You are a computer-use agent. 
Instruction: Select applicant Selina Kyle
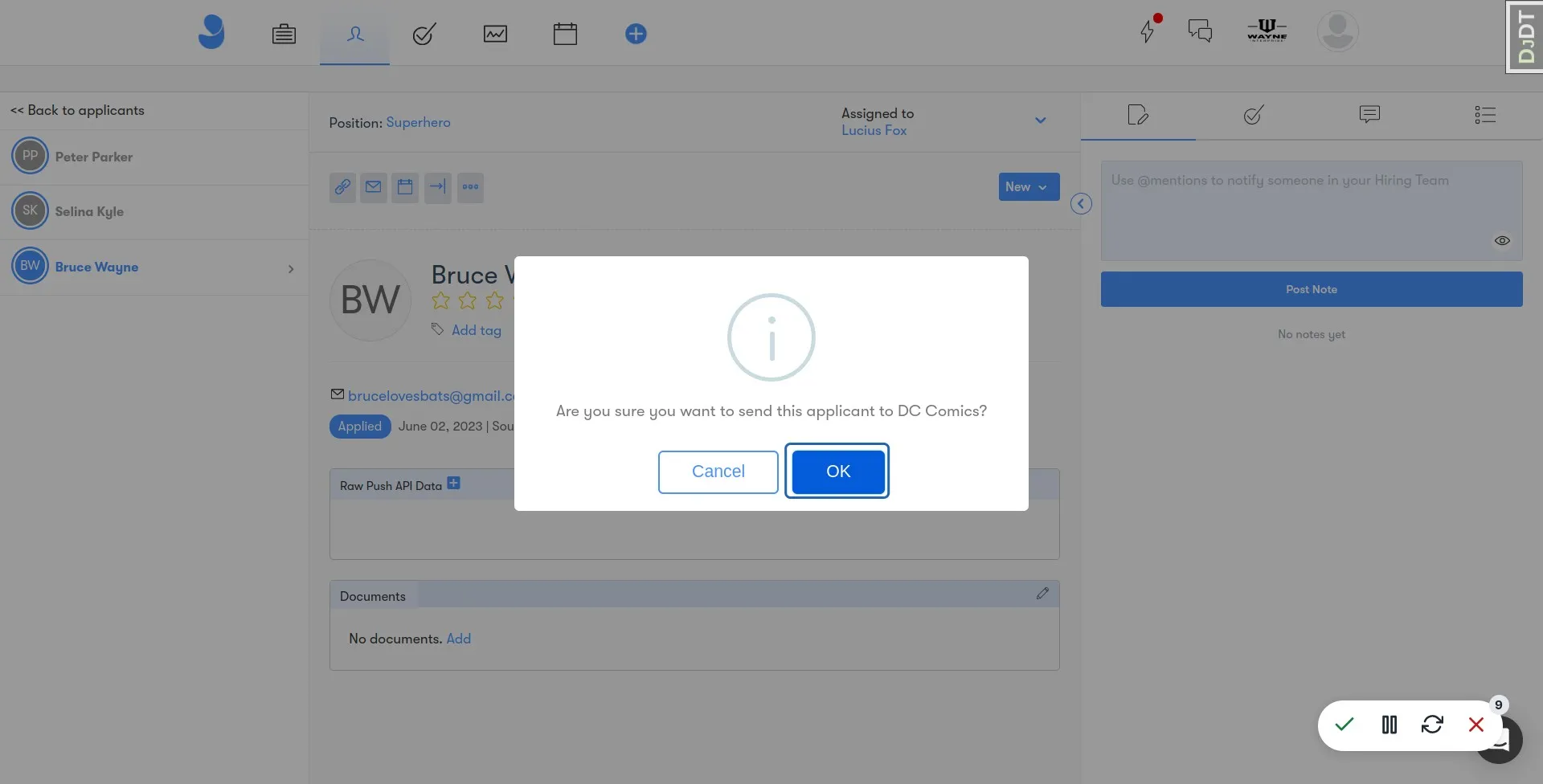click(154, 211)
